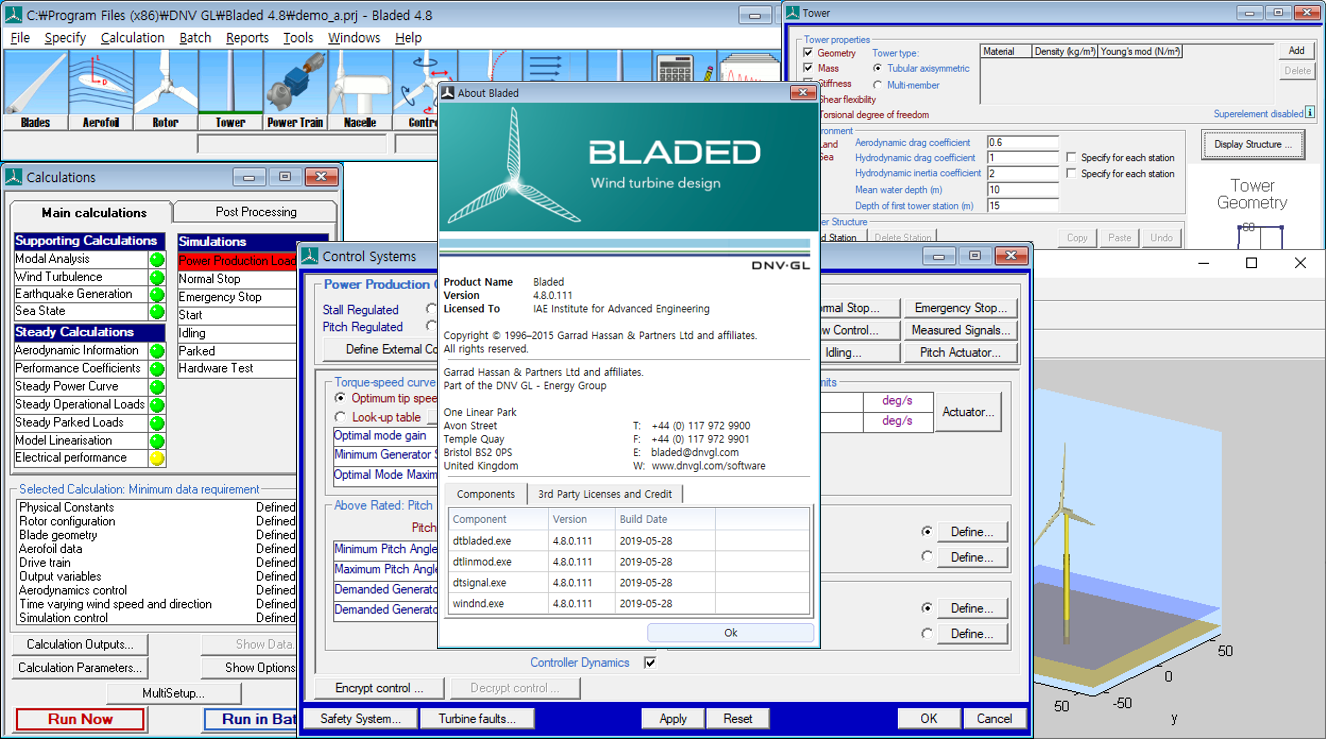Toggle the Controller Dynamics checkbox

click(x=650, y=663)
